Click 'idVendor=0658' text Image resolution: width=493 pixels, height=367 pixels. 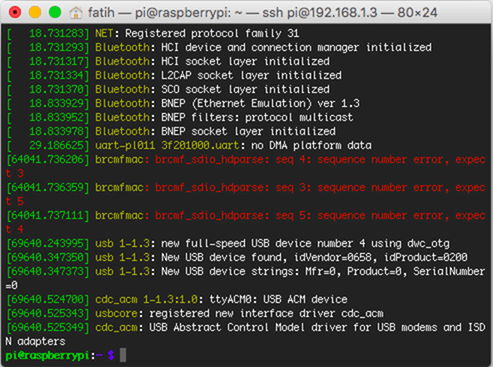pyautogui.click(x=333, y=257)
